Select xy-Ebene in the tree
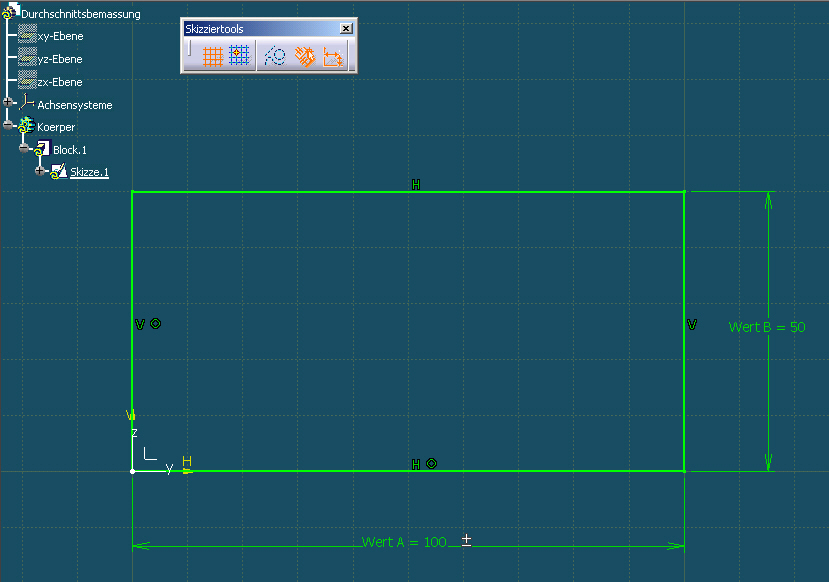The image size is (829, 582). (x=60, y=36)
